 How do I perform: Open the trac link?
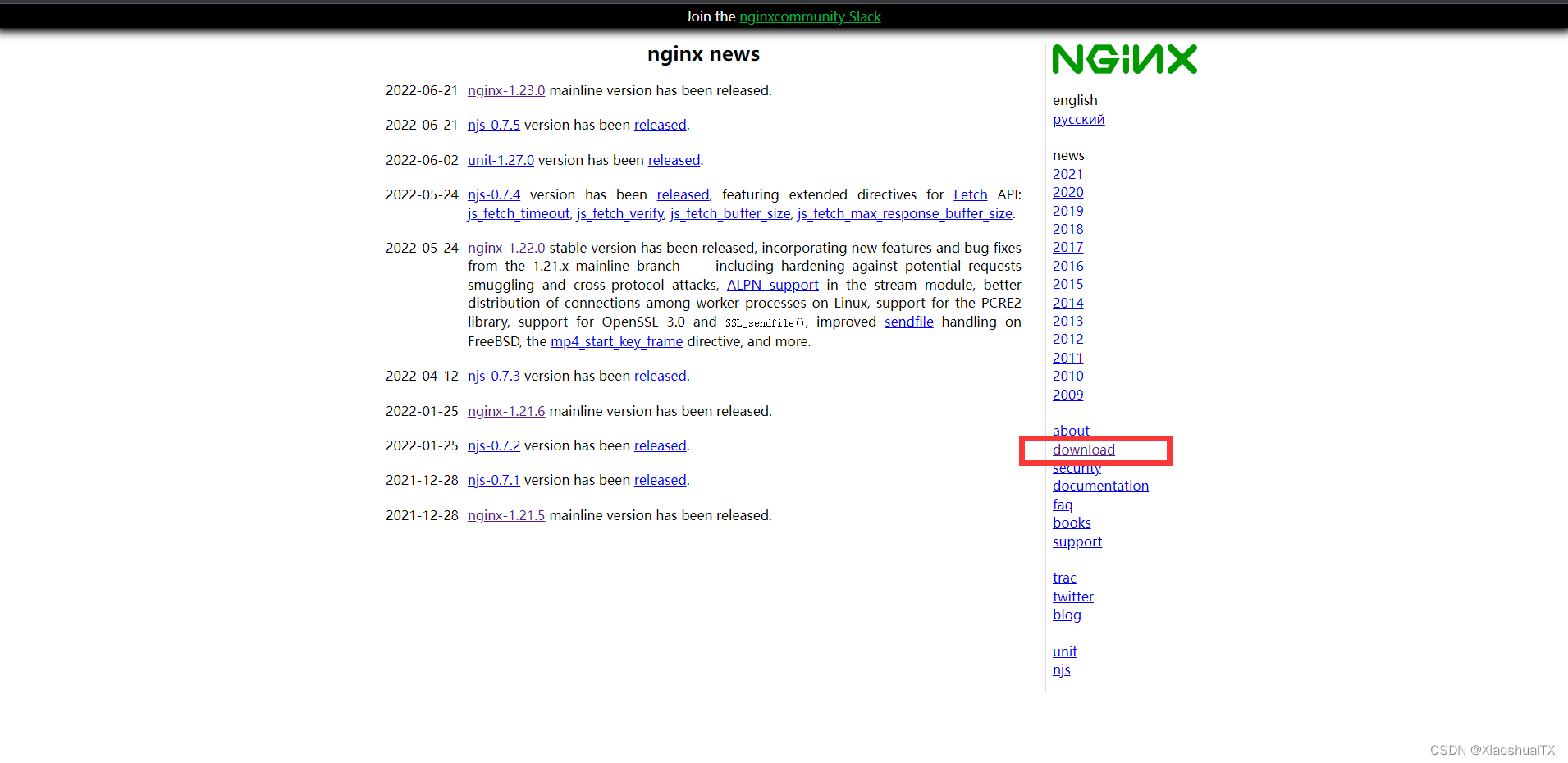pyautogui.click(x=1064, y=578)
